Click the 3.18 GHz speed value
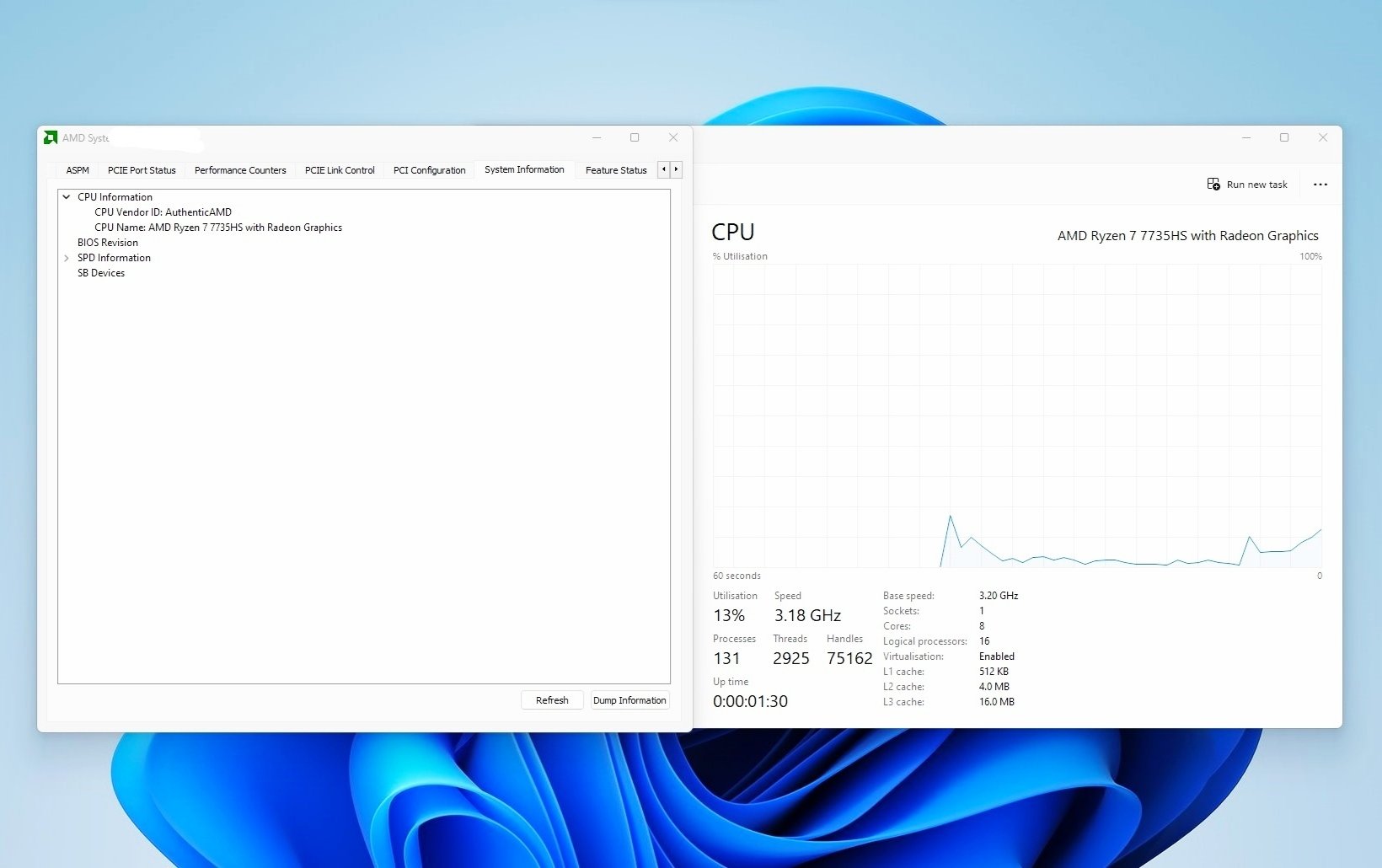This screenshot has height=868, width=1382. tap(807, 616)
